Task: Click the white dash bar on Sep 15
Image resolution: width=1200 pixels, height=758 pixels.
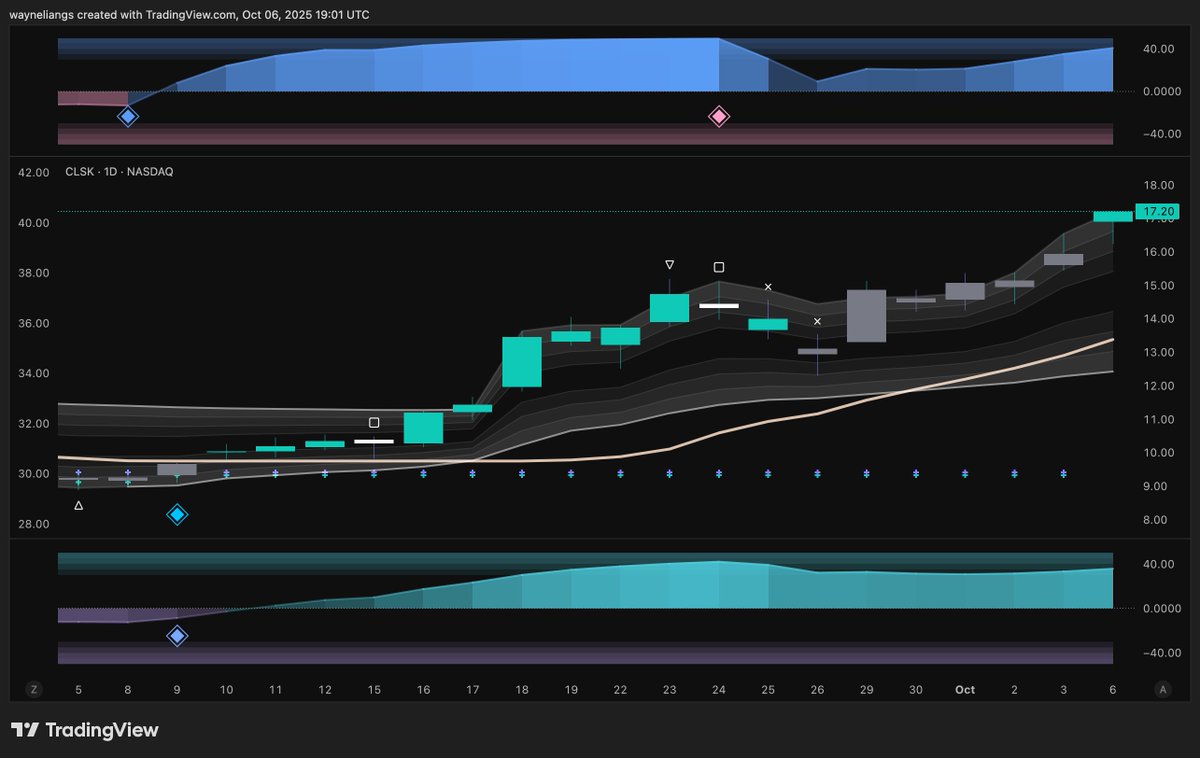Action: point(374,441)
